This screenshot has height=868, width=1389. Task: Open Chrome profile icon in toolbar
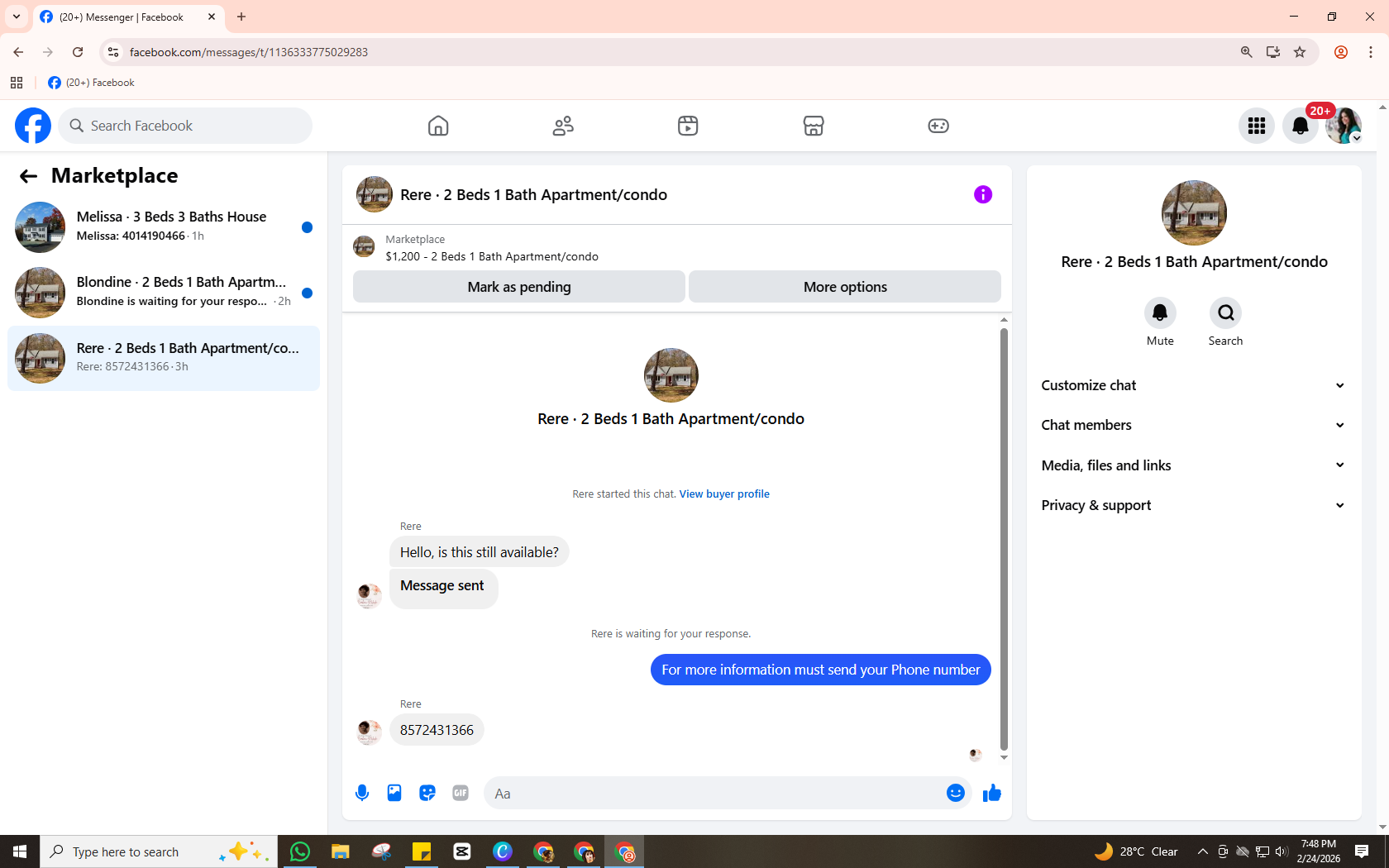(x=1341, y=52)
